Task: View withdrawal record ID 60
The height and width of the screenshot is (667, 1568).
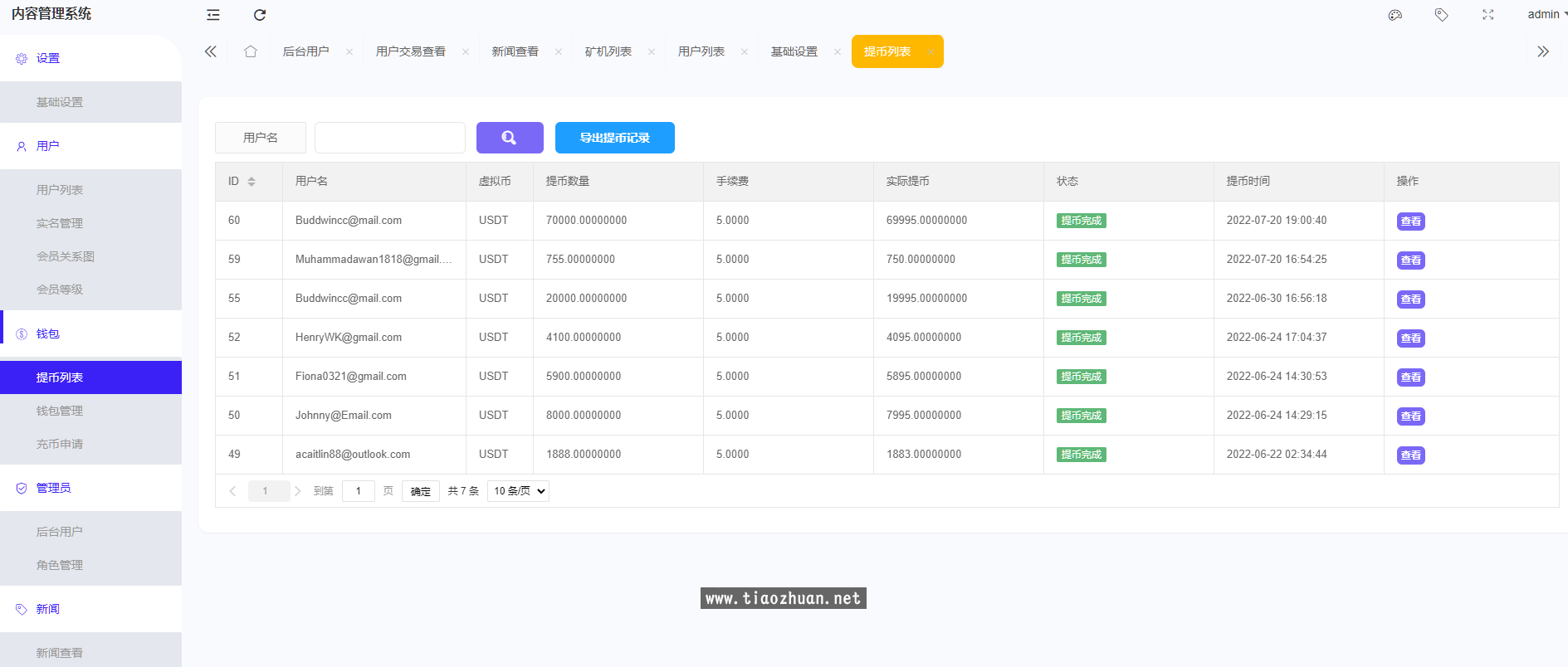Action: (x=1411, y=222)
